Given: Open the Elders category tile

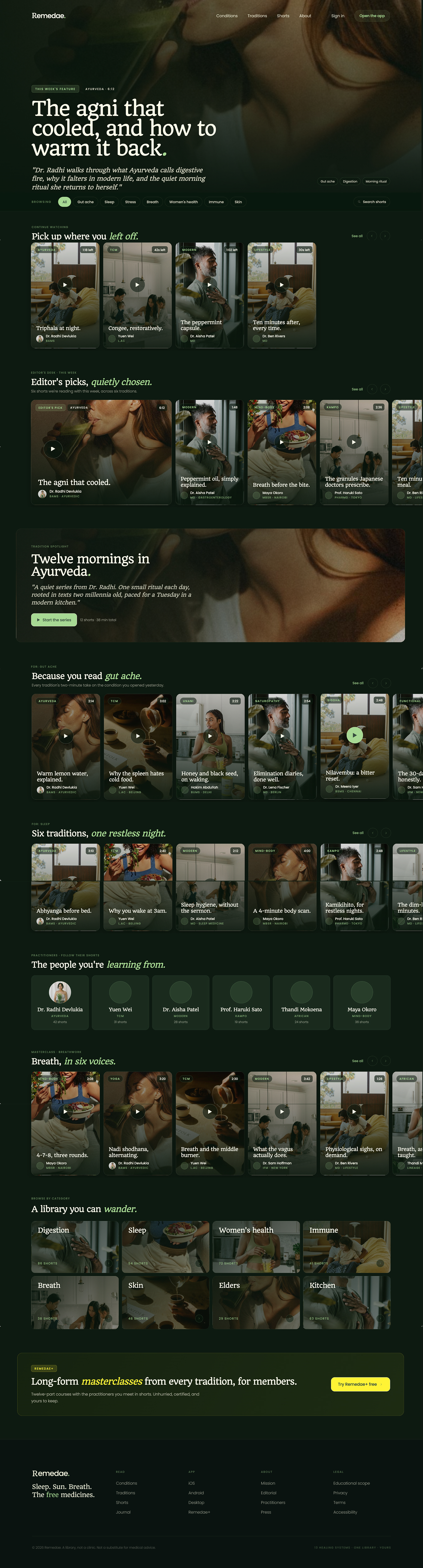Looking at the screenshot, I should tap(256, 1303).
